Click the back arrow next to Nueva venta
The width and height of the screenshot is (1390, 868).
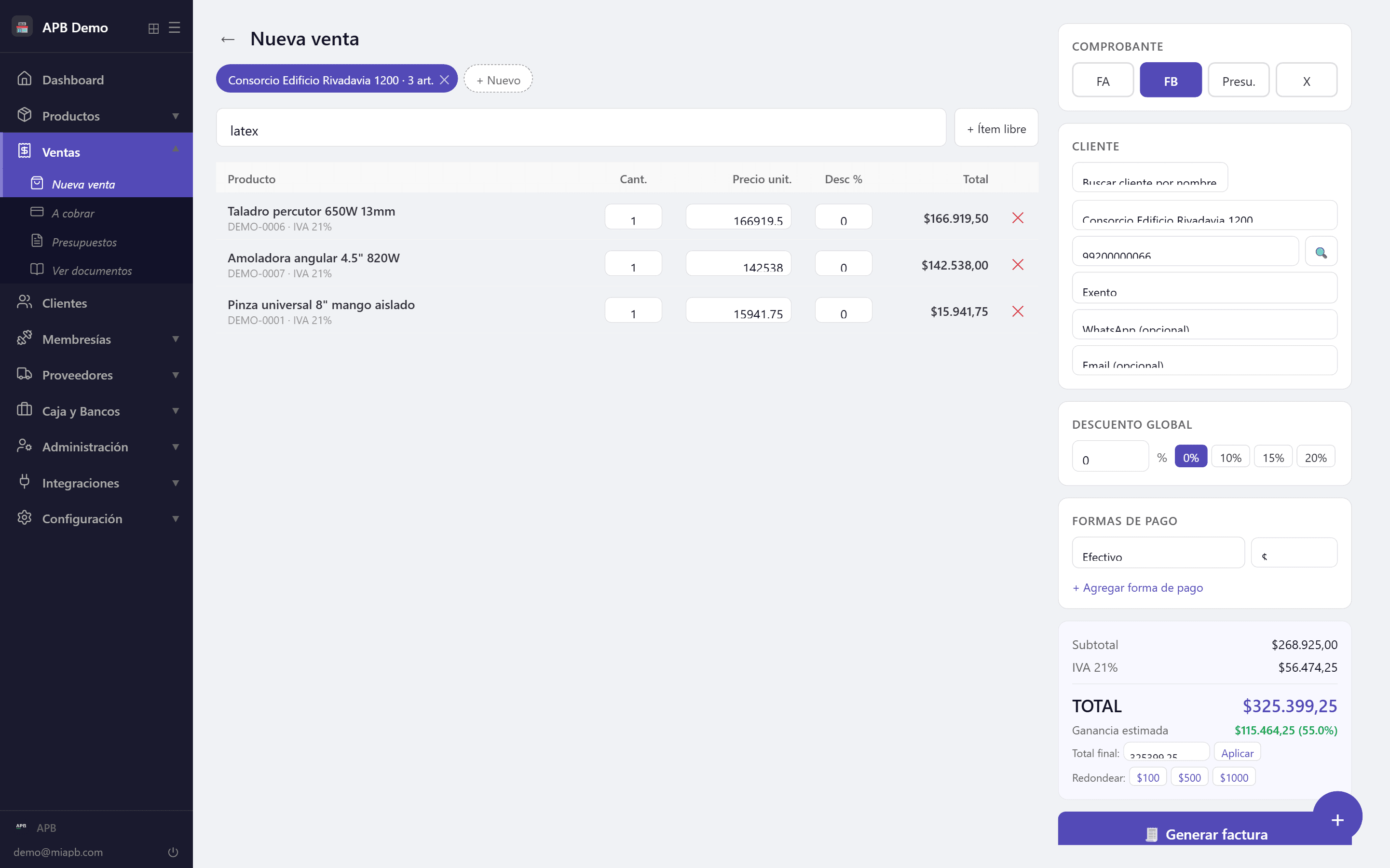[x=228, y=39]
